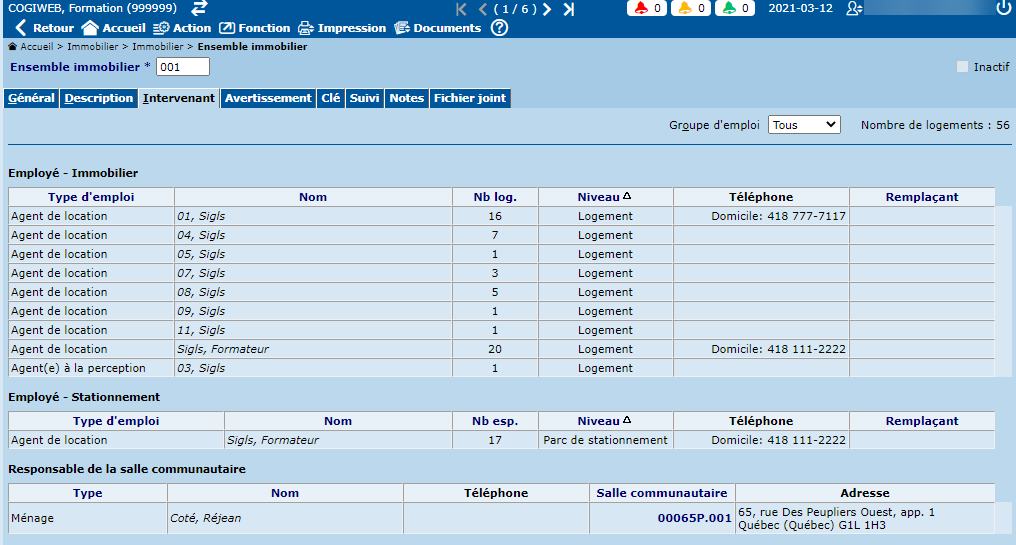Click the power logout icon
Screen dimensions: 1016x545
click(x=1003, y=8)
